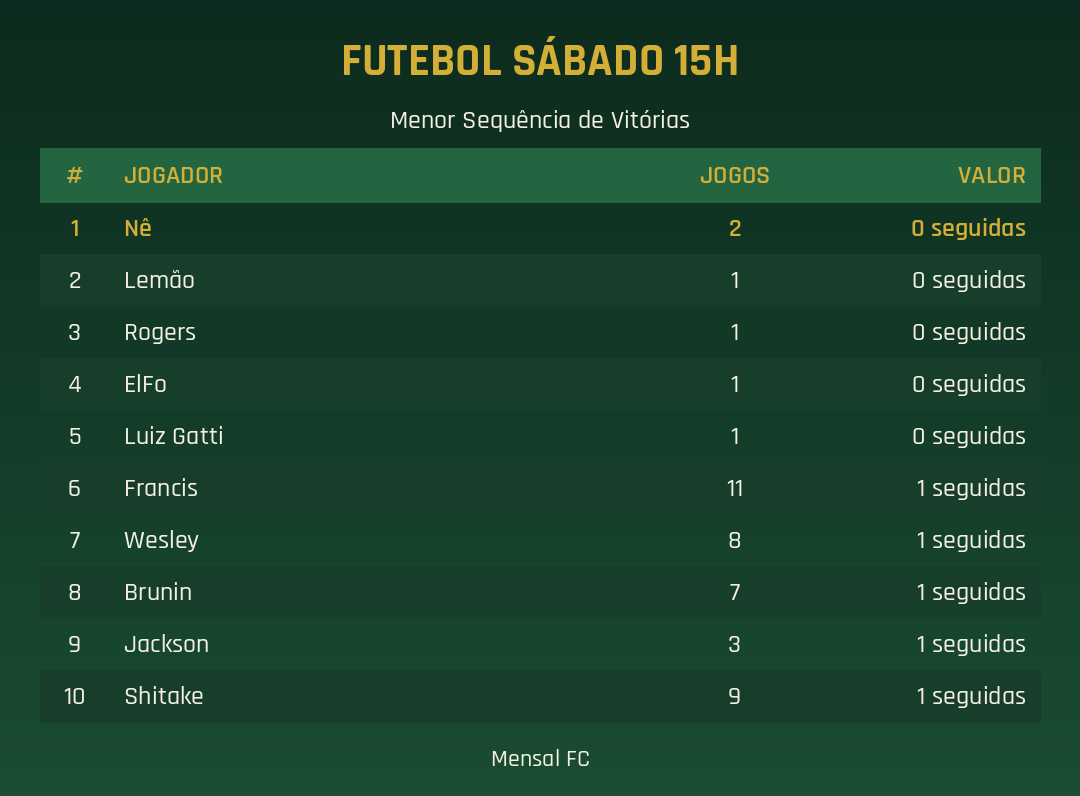This screenshot has height=796, width=1080.
Task: Select the Luiz Gatti row
Action: tap(540, 437)
